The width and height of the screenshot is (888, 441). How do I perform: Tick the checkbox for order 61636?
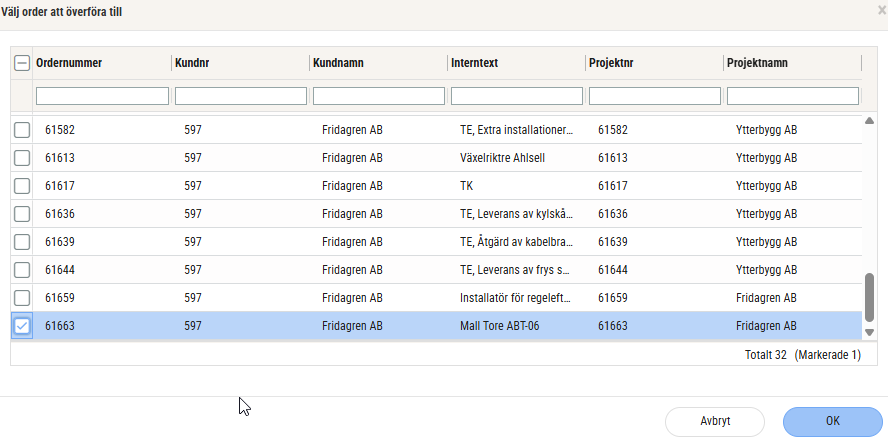22,214
